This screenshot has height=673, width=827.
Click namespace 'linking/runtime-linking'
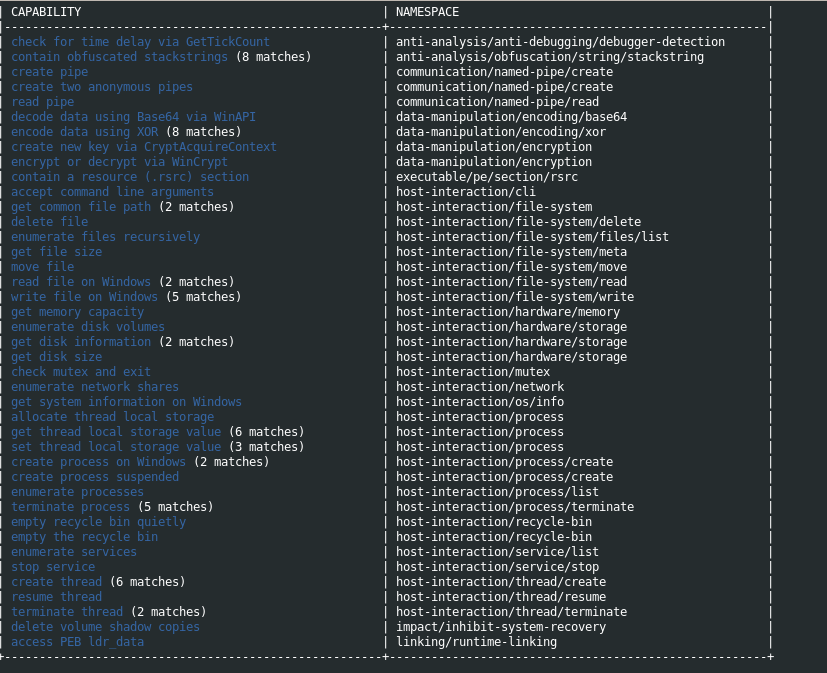click(476, 641)
